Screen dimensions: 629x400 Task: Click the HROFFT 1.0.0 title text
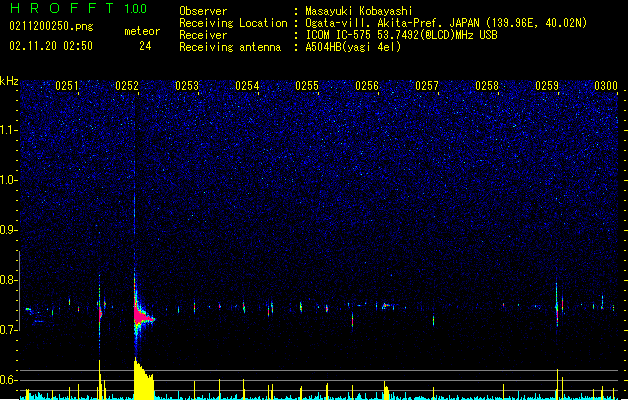[x=79, y=8]
